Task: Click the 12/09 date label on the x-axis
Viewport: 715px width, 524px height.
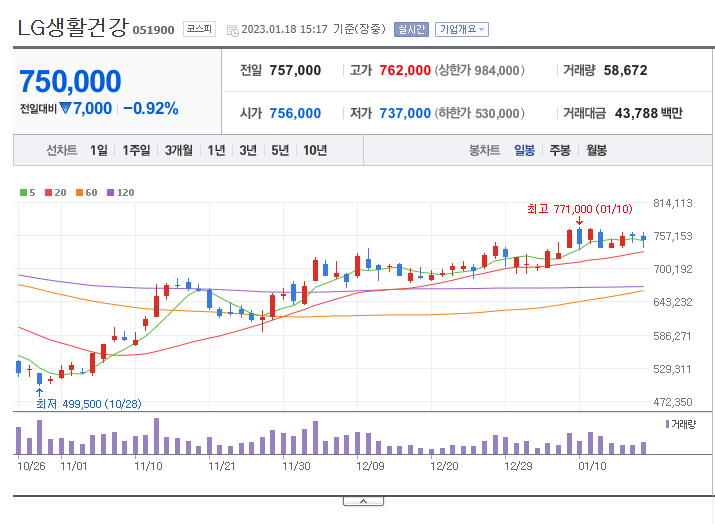Action: tap(370, 466)
